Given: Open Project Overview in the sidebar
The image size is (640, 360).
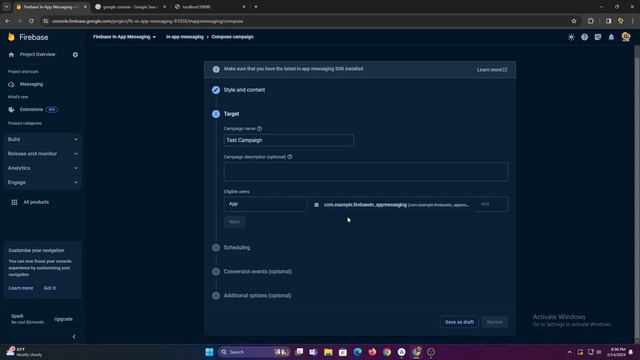Looking at the screenshot, I should click(37, 54).
